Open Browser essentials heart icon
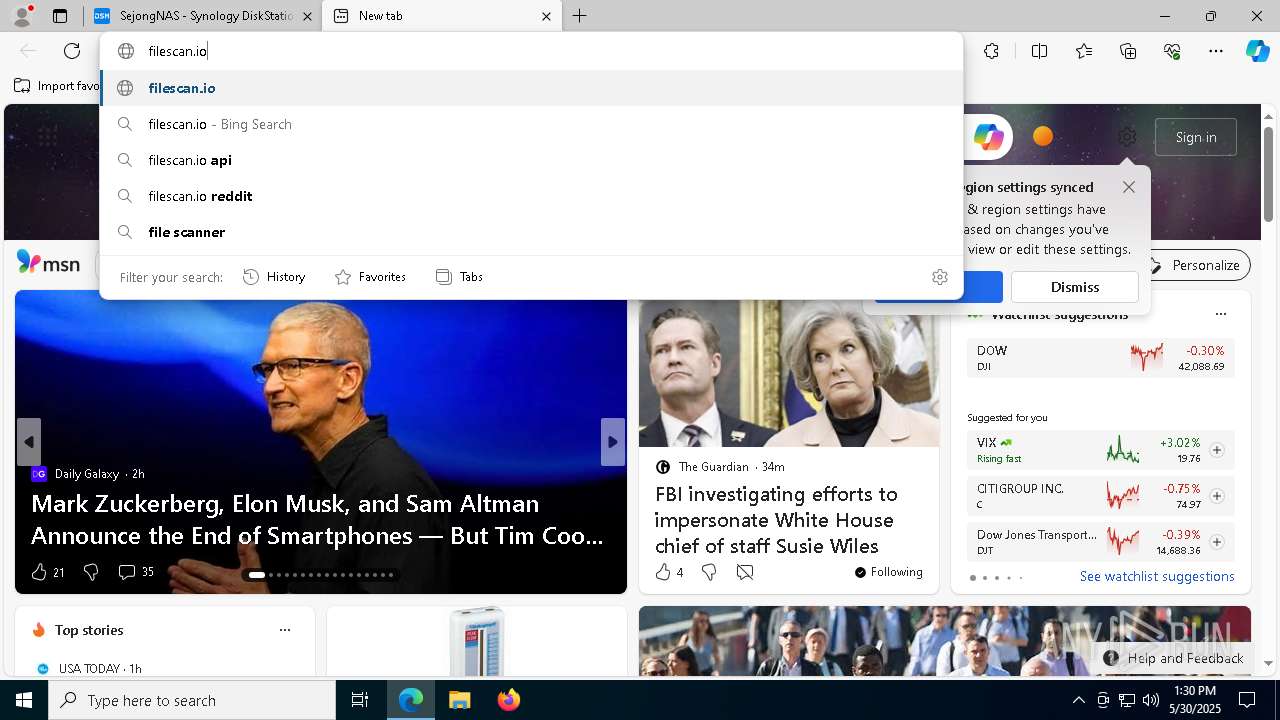 point(1172,51)
